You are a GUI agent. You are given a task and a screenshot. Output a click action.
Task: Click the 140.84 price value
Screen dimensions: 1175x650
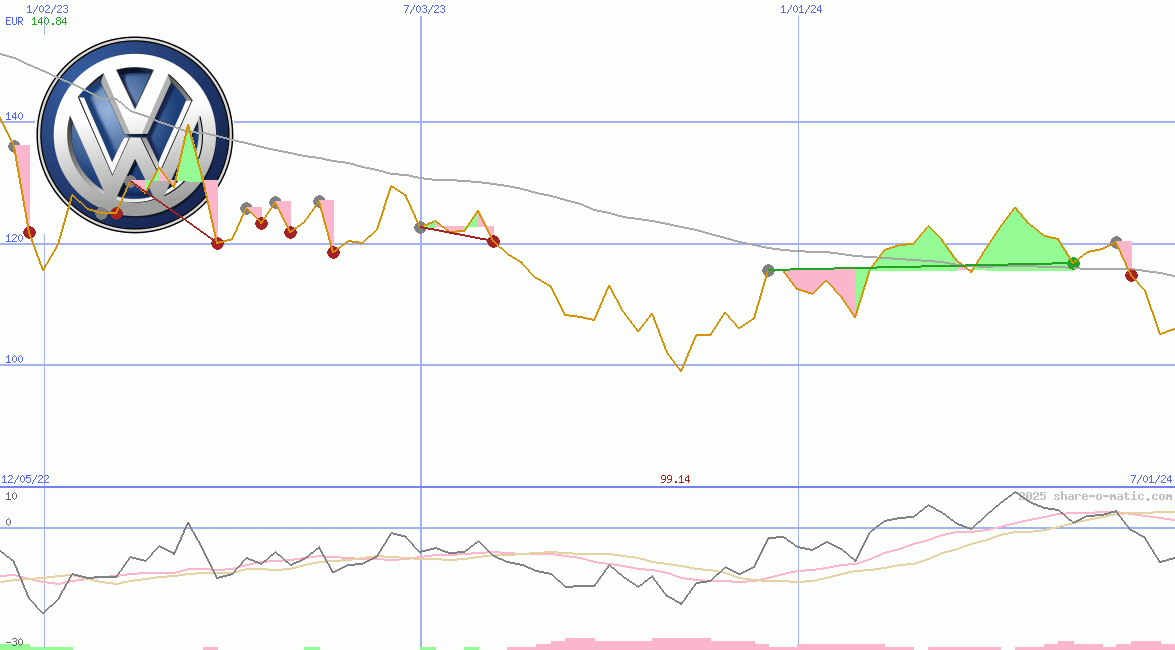tap(49, 21)
